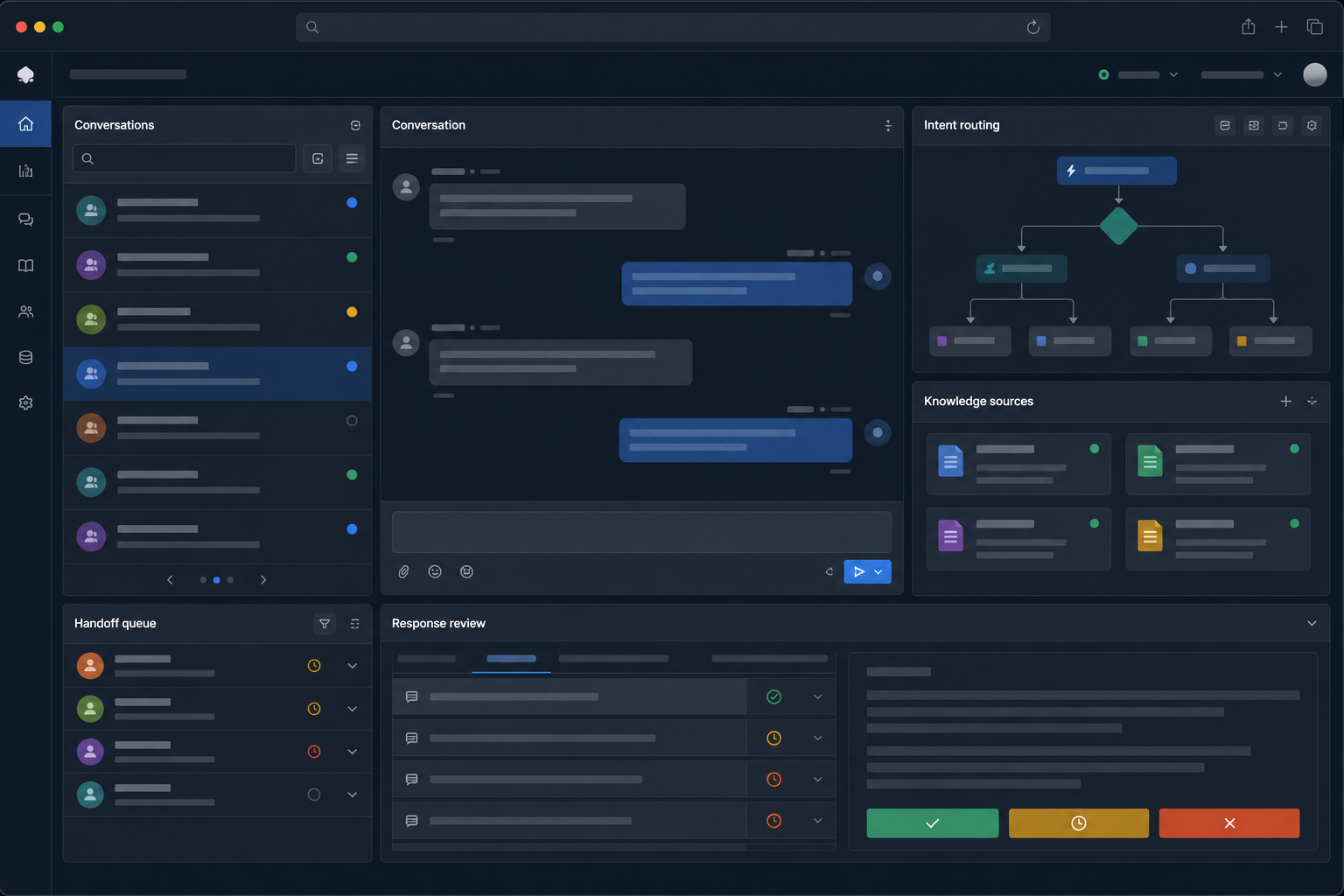Collapse the Response review panel chevron
Screen dimensions: 1344x896
(x=1312, y=624)
